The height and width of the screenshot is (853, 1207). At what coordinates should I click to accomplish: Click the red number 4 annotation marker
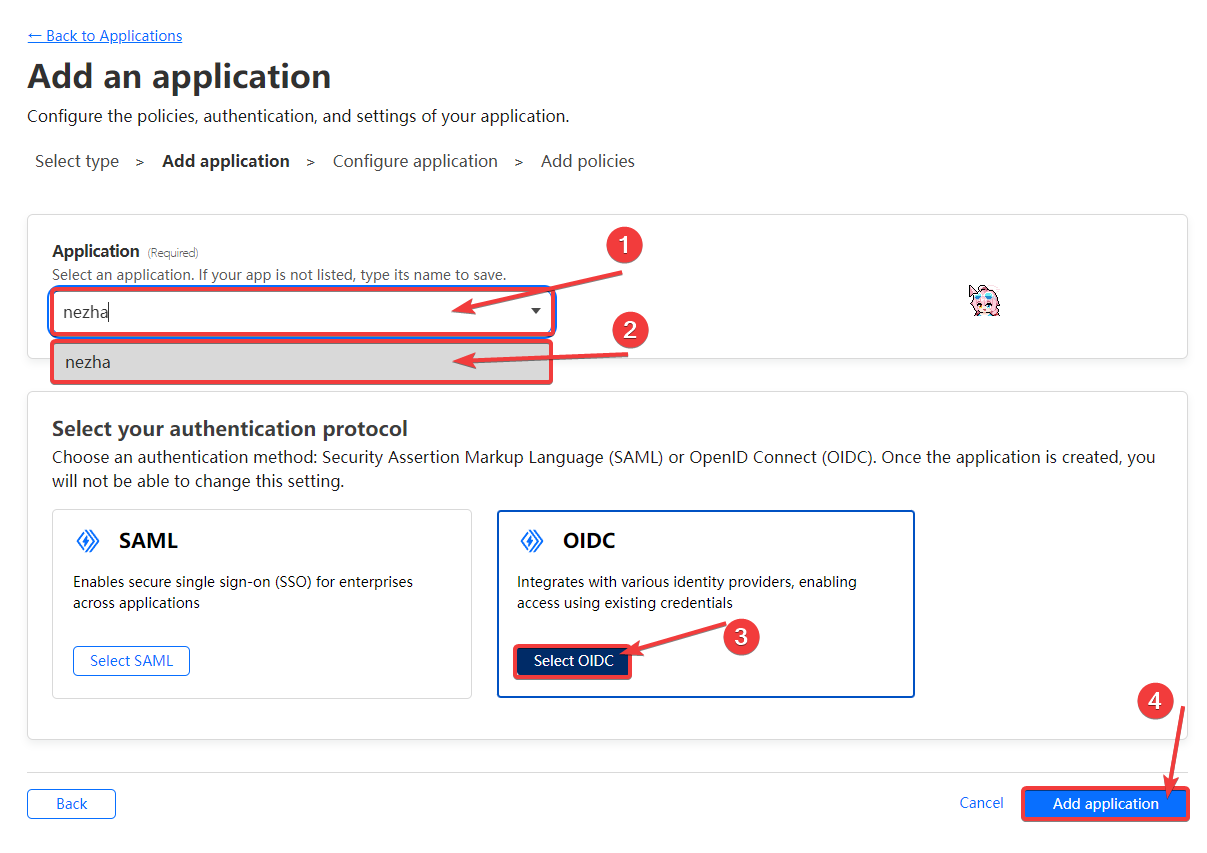pyautogui.click(x=1155, y=702)
